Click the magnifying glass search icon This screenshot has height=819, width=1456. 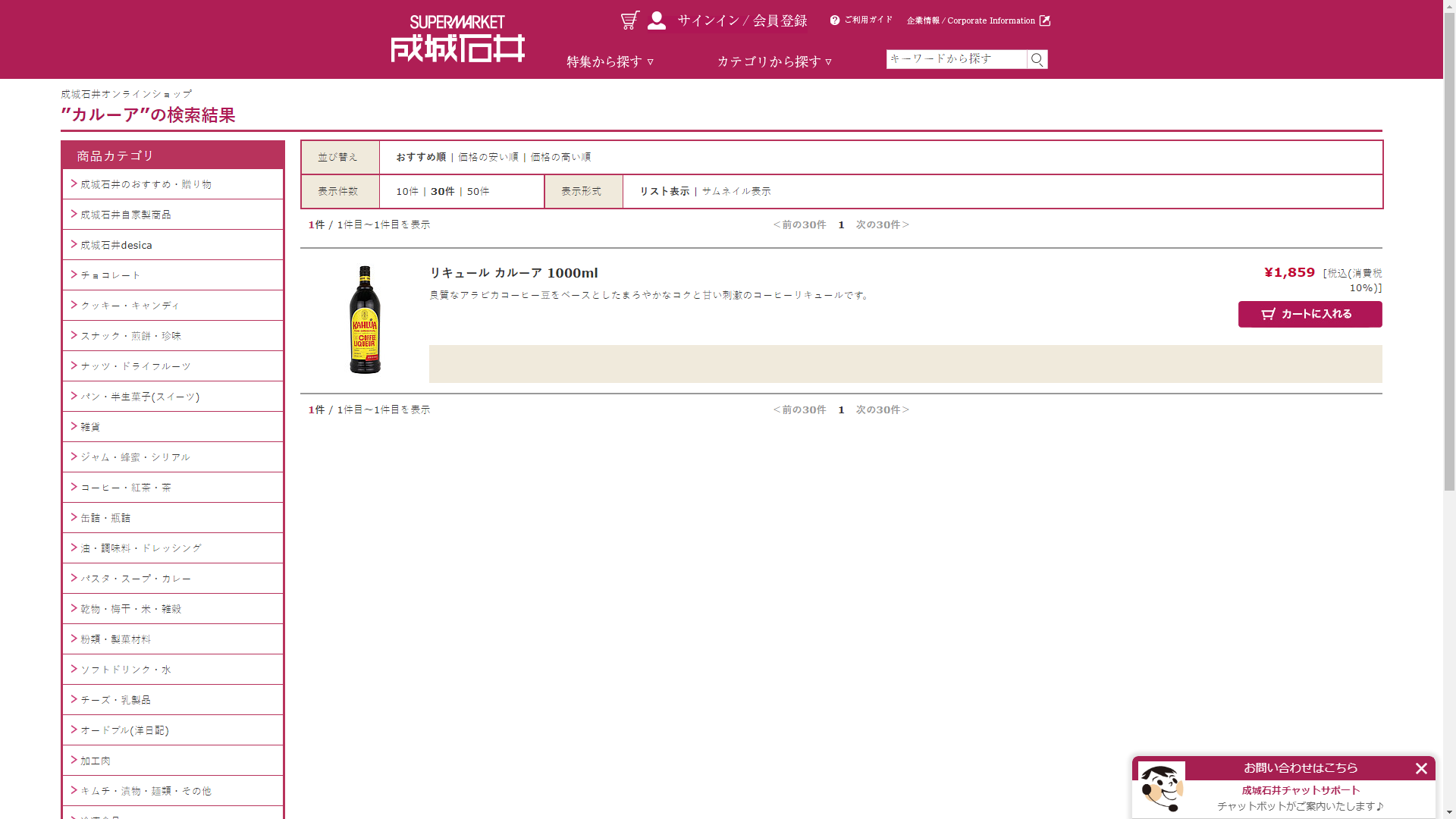click(x=1037, y=59)
